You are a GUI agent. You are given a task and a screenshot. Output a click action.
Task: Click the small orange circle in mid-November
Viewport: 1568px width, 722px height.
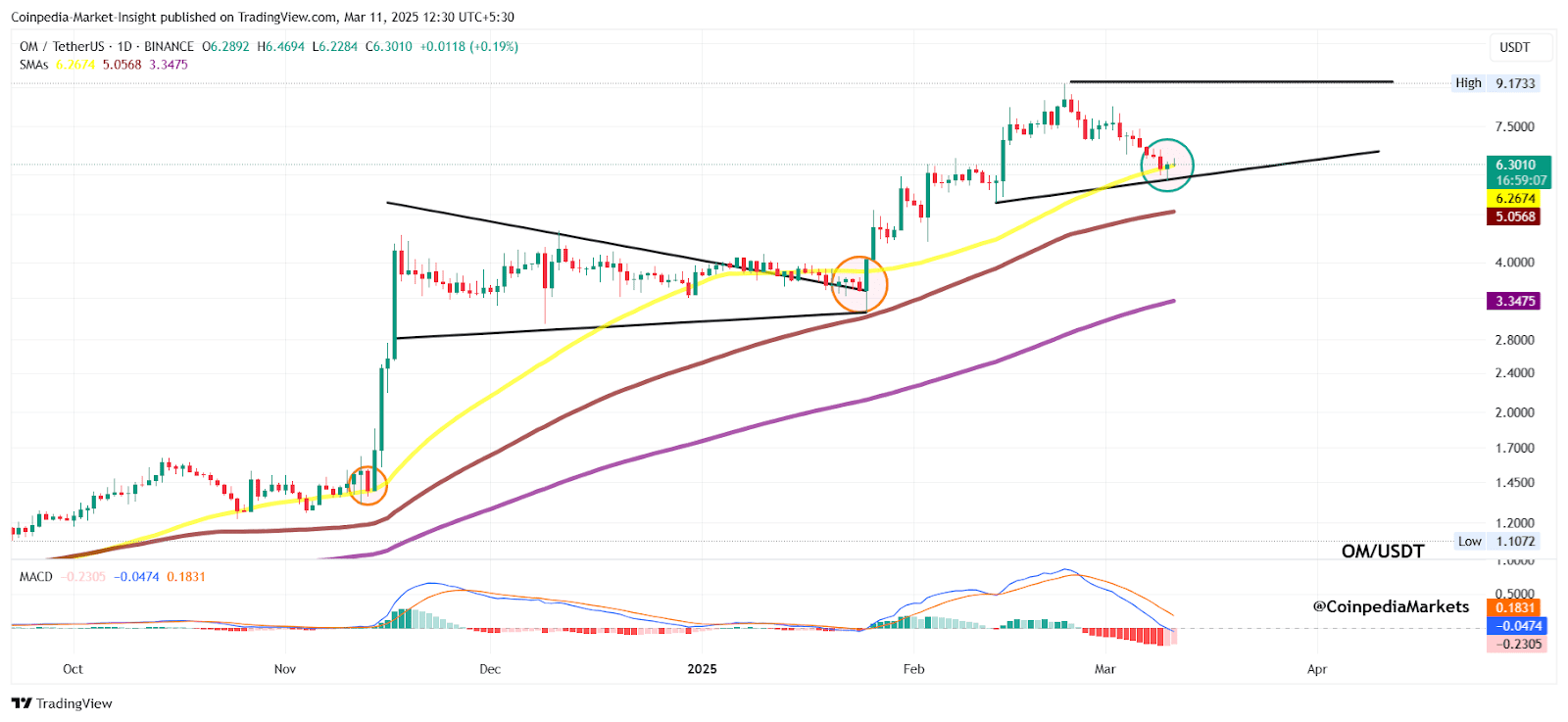point(367,485)
